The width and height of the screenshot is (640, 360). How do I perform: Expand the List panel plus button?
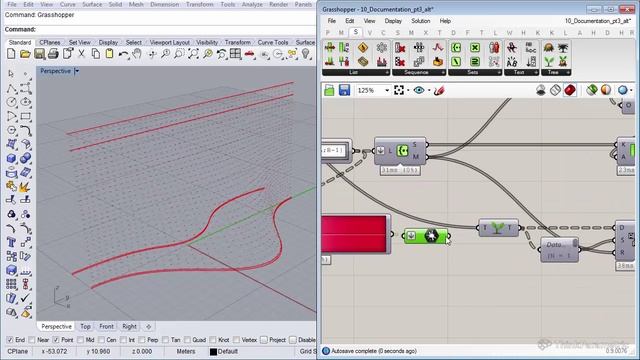pos(387,72)
